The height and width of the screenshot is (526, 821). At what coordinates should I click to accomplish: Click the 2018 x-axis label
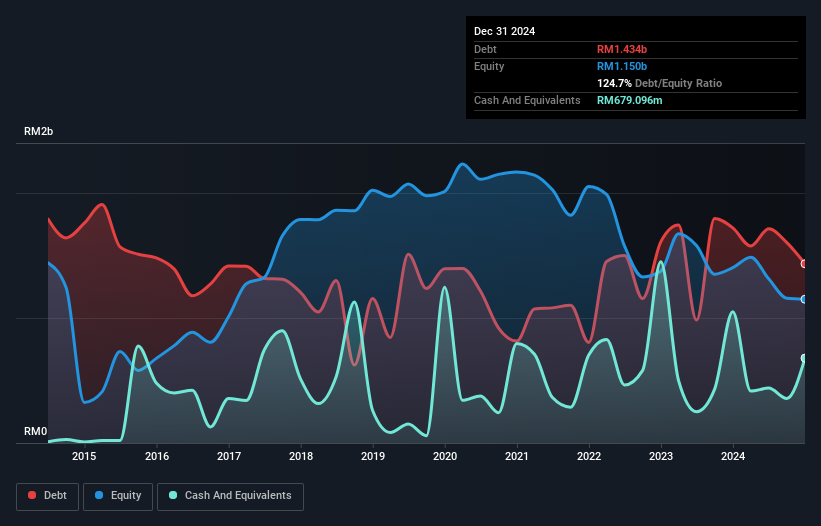pyautogui.click(x=301, y=456)
